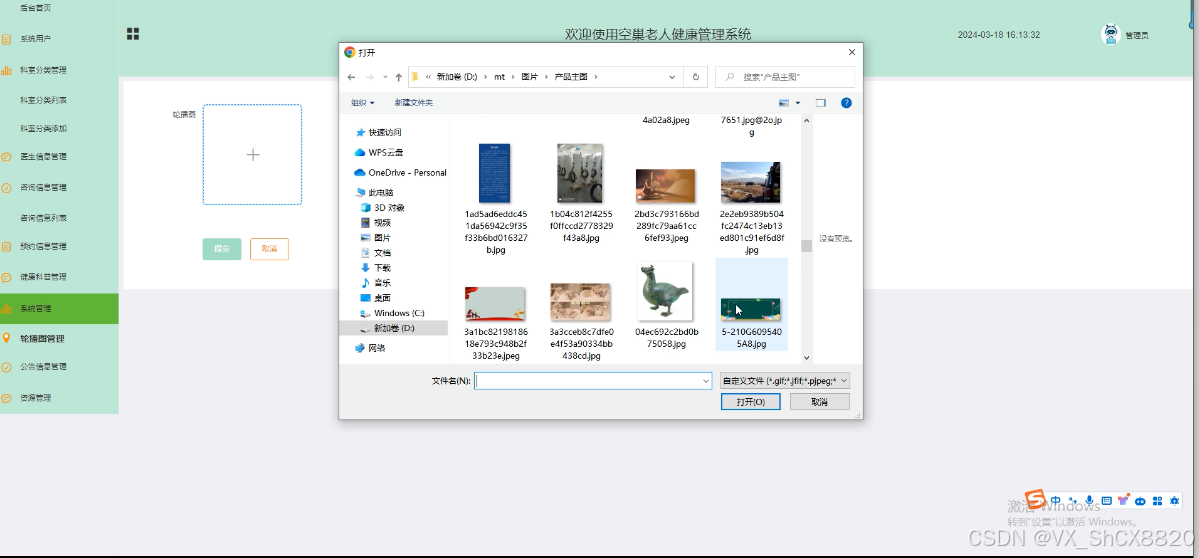This screenshot has height=558, width=1199.
Task: Click the search box for 产品主图
Action: click(785, 77)
